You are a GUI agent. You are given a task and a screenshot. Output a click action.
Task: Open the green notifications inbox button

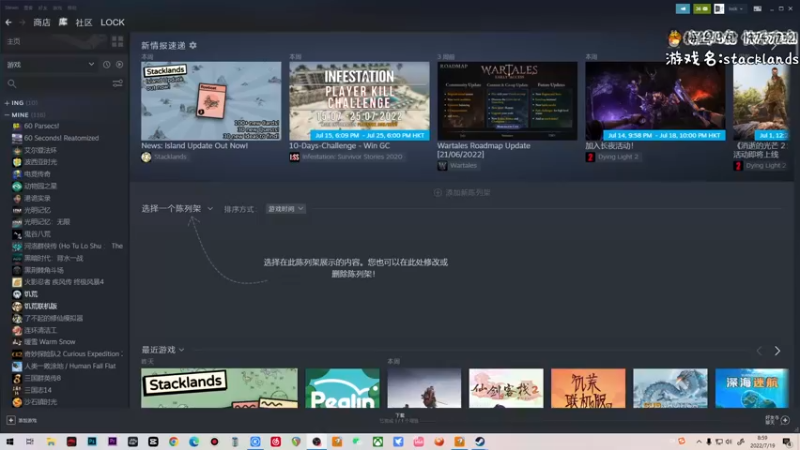702,9
